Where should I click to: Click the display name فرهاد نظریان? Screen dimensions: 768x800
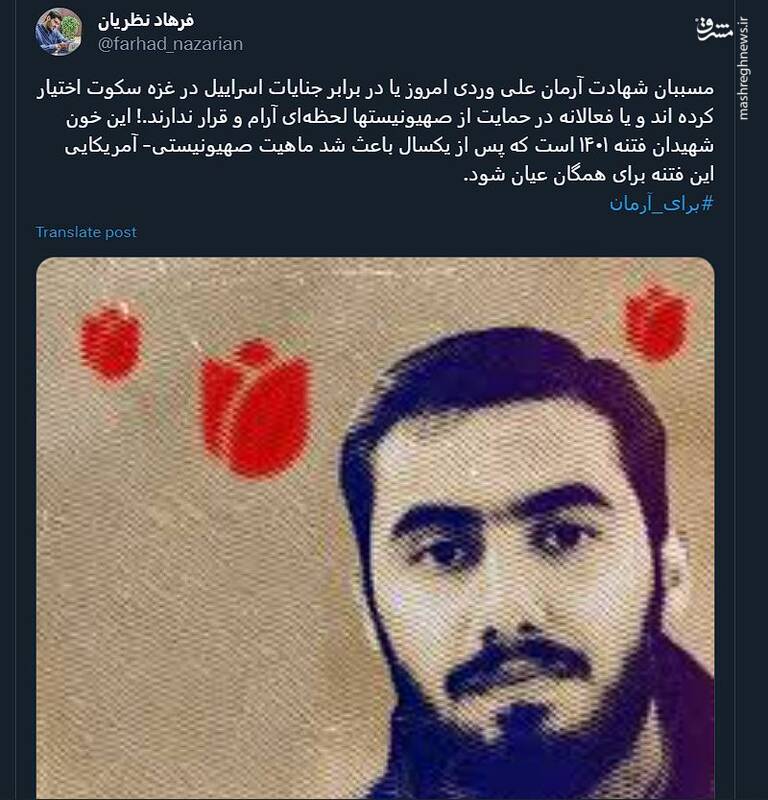coord(146,21)
